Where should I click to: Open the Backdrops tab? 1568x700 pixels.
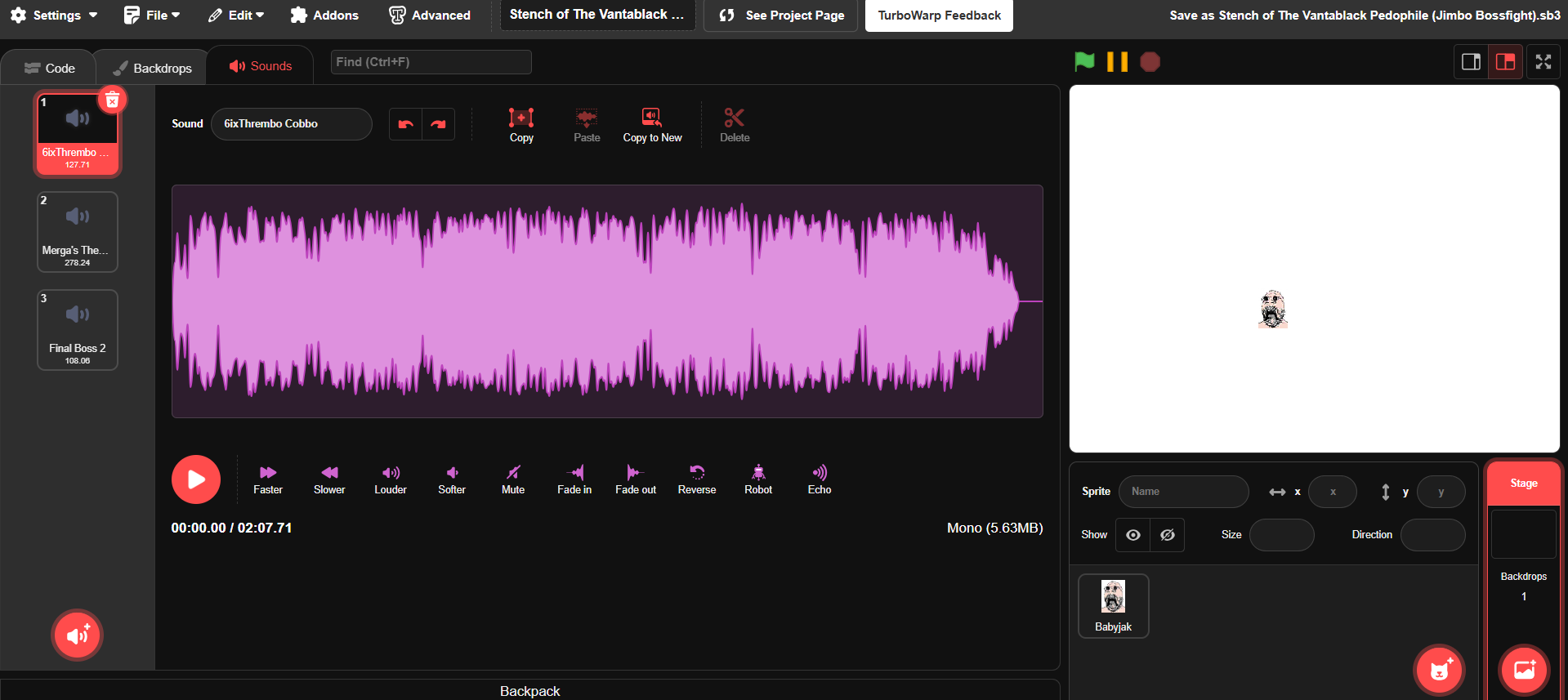[x=153, y=68]
